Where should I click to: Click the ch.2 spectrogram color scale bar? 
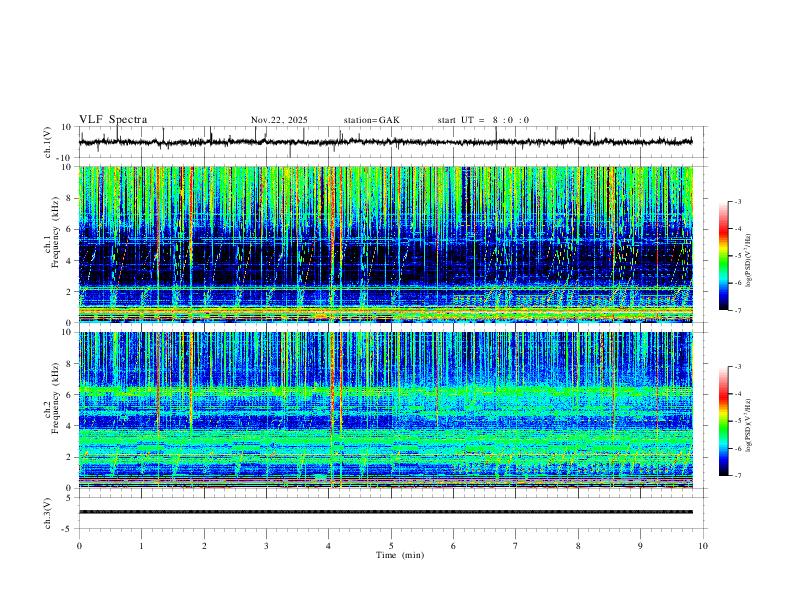[724, 421]
